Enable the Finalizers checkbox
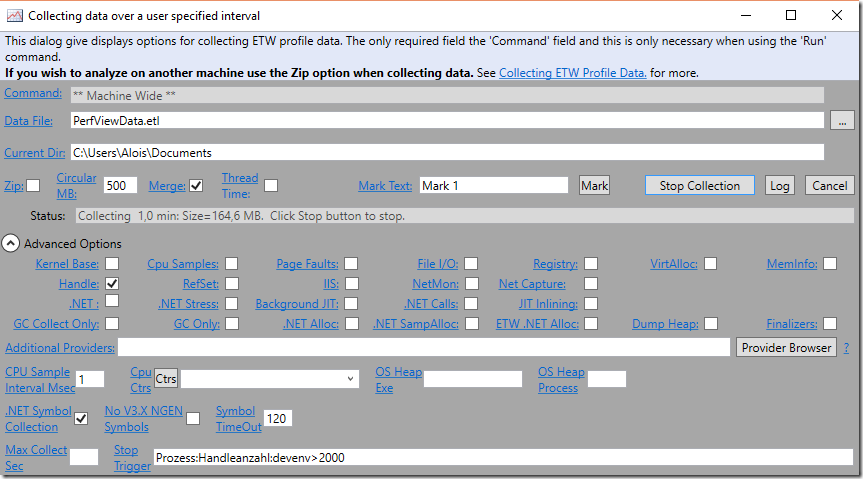863x479 pixels. pos(830,323)
